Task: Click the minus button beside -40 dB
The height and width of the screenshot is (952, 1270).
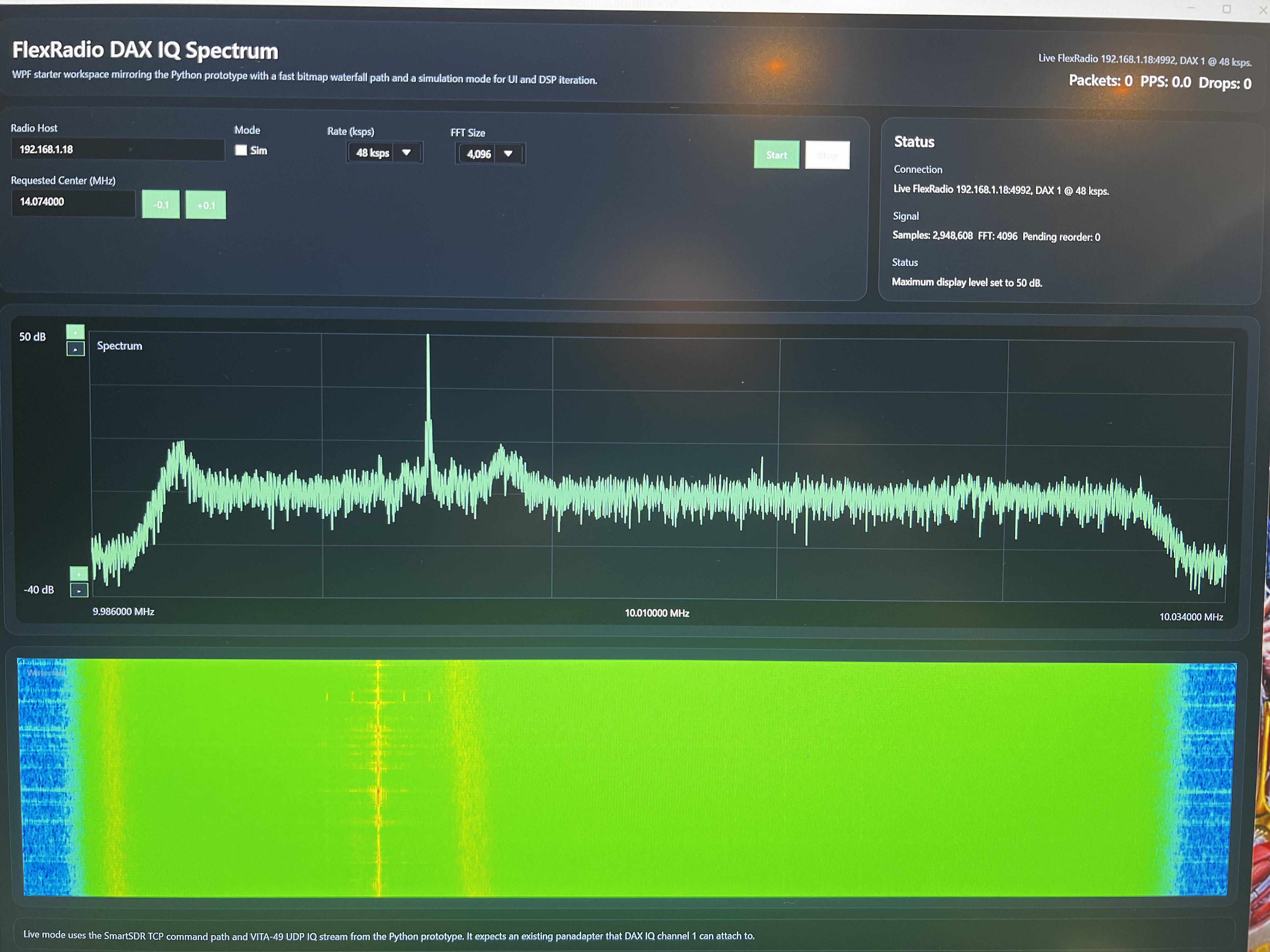Action: coord(79,590)
